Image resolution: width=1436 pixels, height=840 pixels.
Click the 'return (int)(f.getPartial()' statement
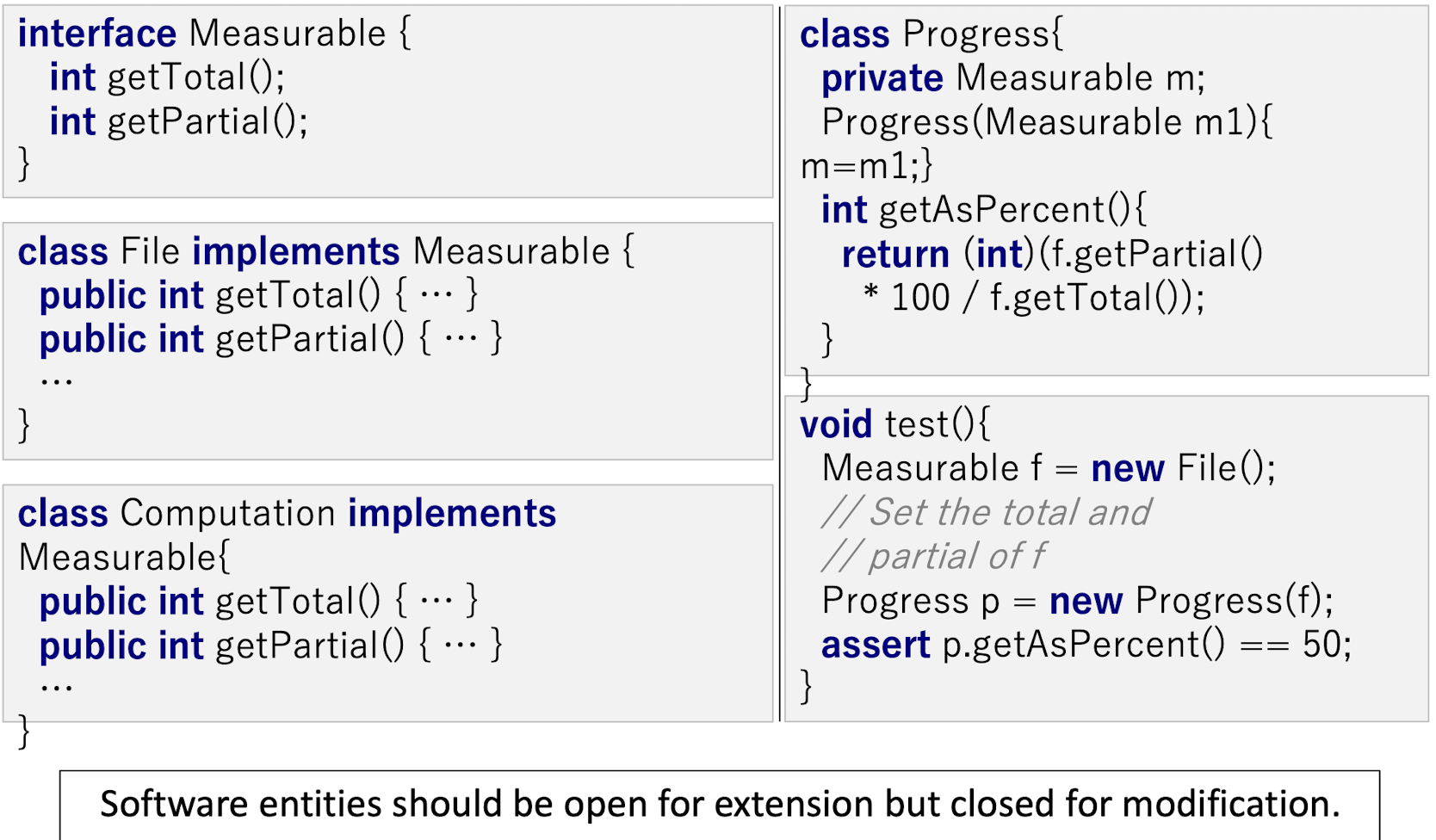coord(1052,255)
